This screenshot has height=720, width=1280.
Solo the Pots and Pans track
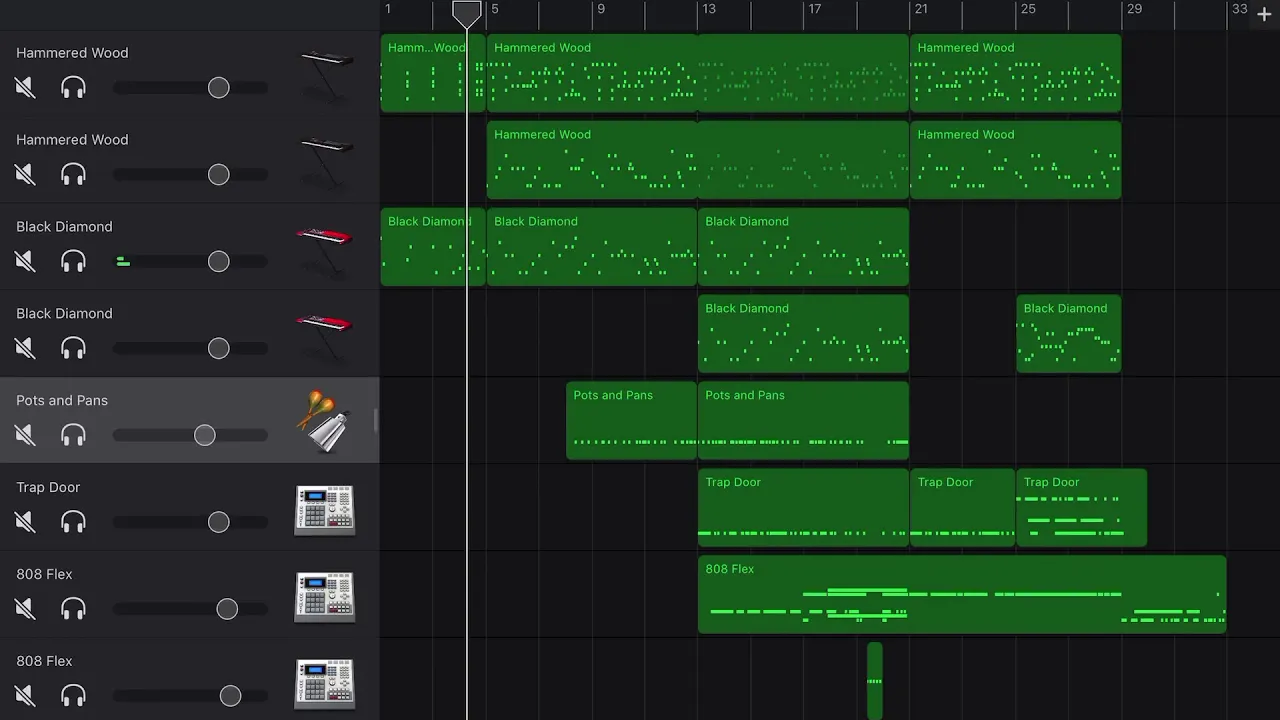pyautogui.click(x=73, y=435)
